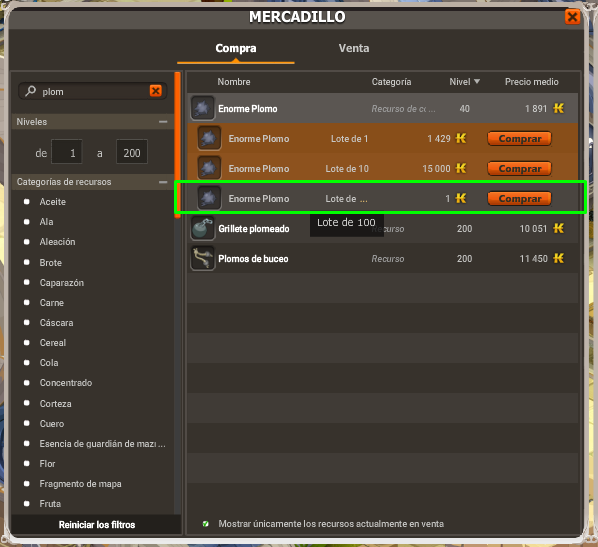
Task: Click the kama icon beside 15 000
Action: pos(461,168)
